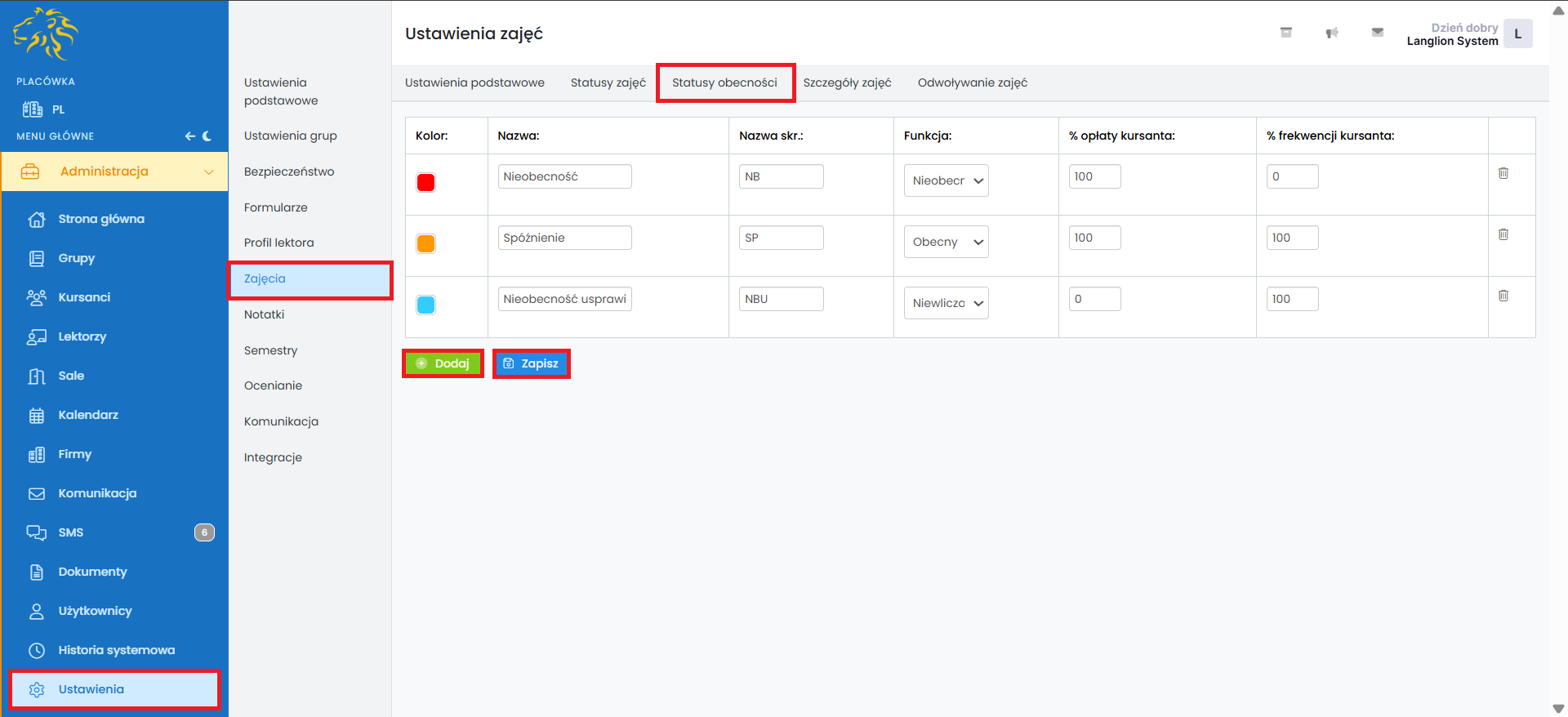Switch to Odwoływanie zajęć tab

pos(972,82)
